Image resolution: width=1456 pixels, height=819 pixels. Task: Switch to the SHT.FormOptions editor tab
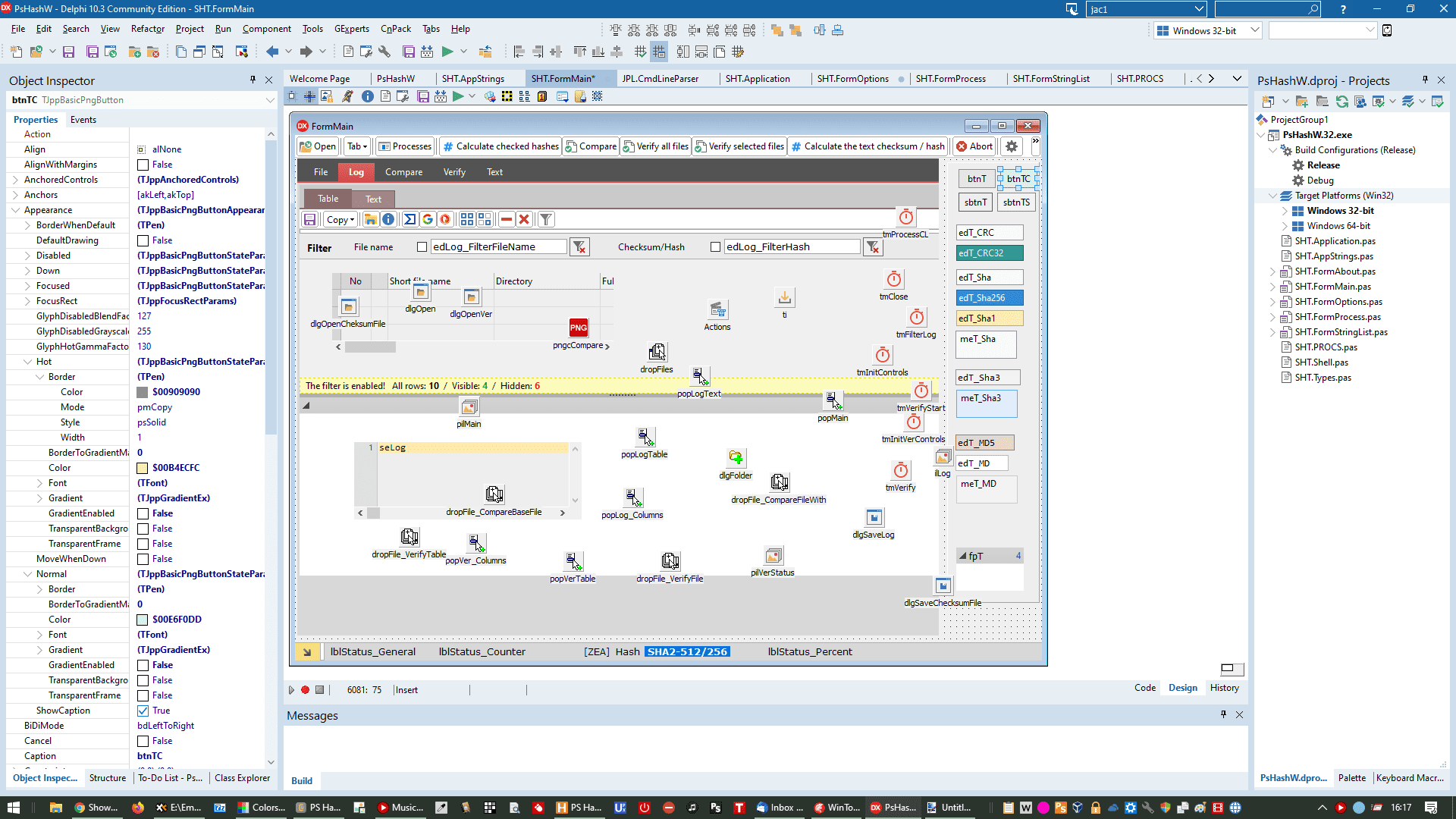pyautogui.click(x=852, y=79)
